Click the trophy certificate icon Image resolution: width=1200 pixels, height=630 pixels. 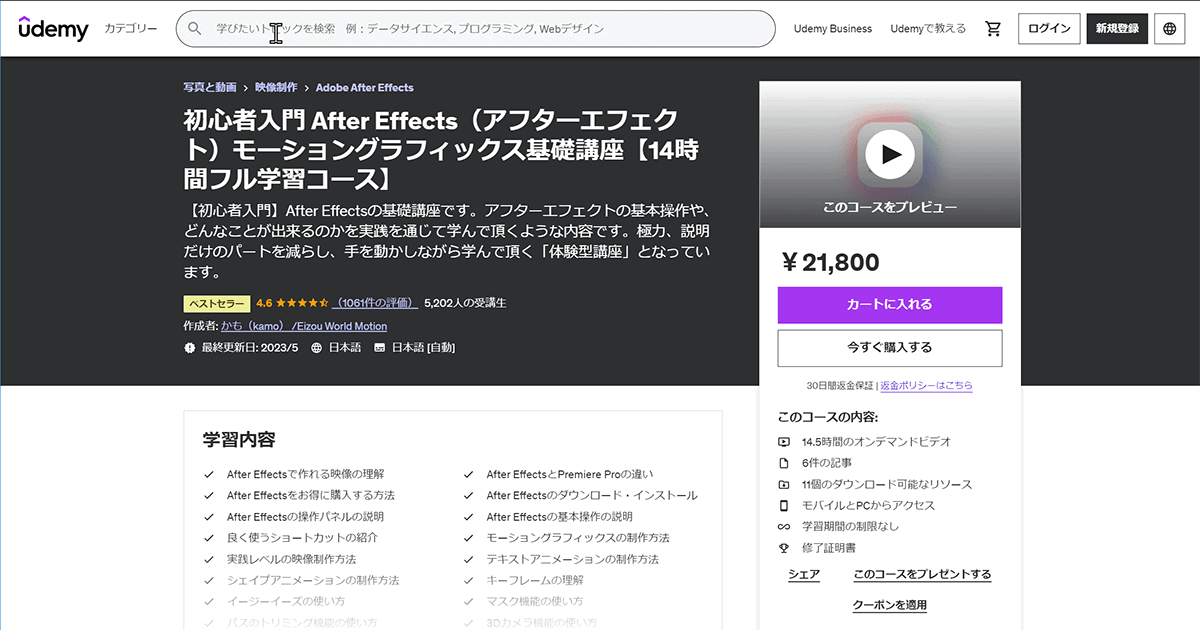point(784,548)
